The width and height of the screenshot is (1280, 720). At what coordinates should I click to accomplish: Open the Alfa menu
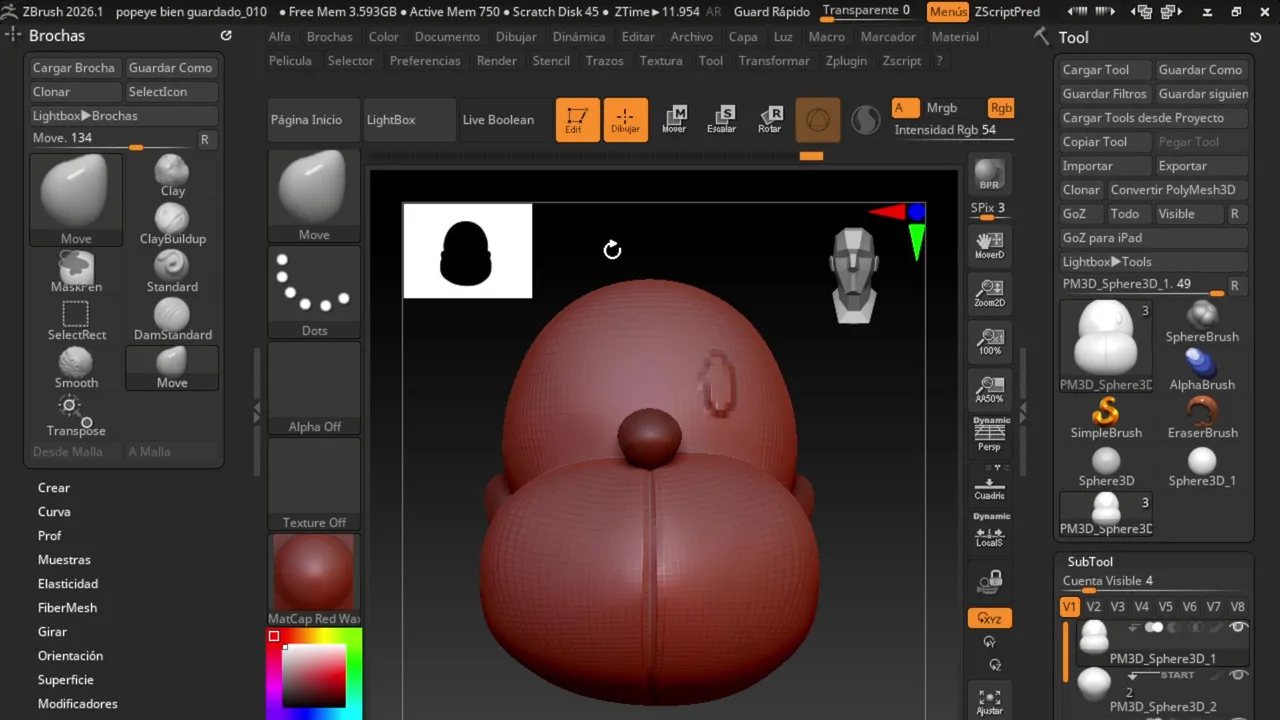coord(280,37)
